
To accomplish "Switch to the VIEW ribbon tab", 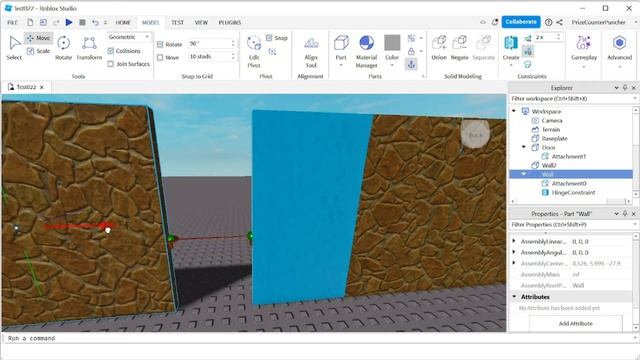I will coord(201,22).
